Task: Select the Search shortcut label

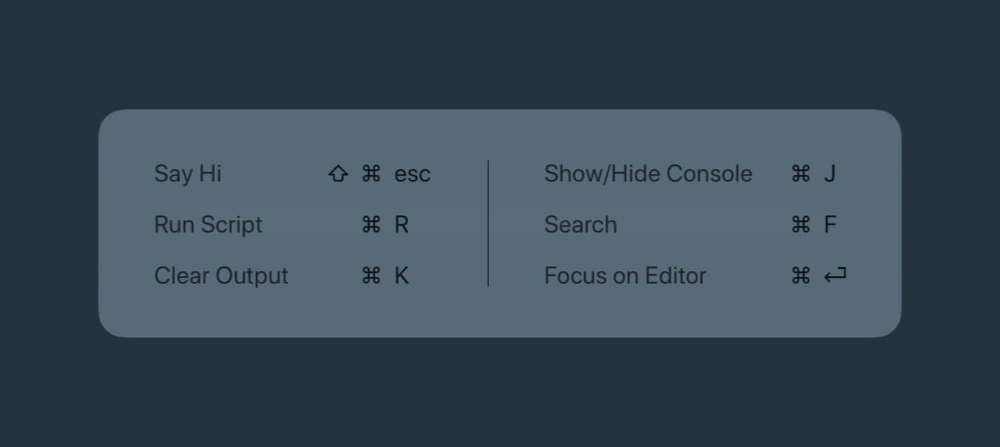Action: [x=580, y=225]
